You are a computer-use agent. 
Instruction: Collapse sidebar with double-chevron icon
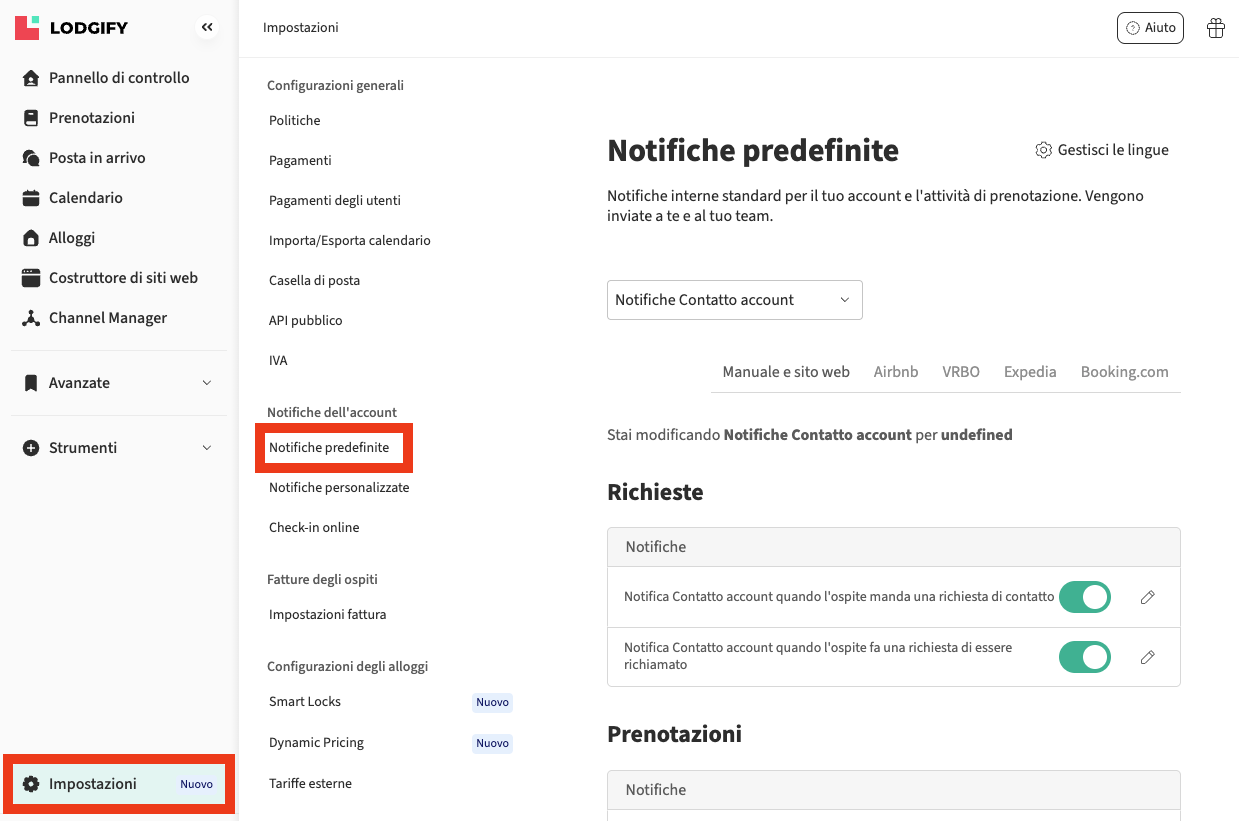(x=207, y=27)
